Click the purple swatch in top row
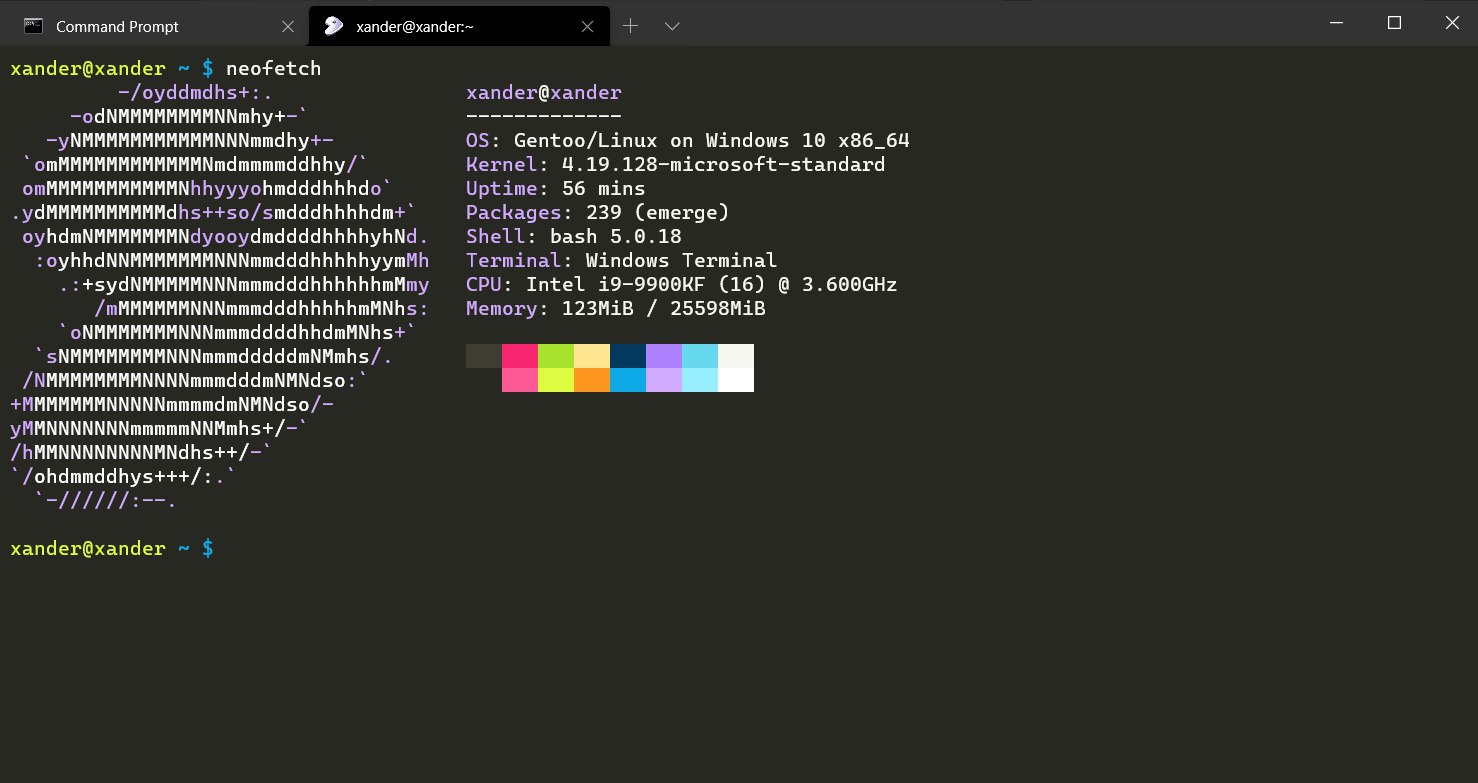The image size is (1478, 783). click(664, 356)
